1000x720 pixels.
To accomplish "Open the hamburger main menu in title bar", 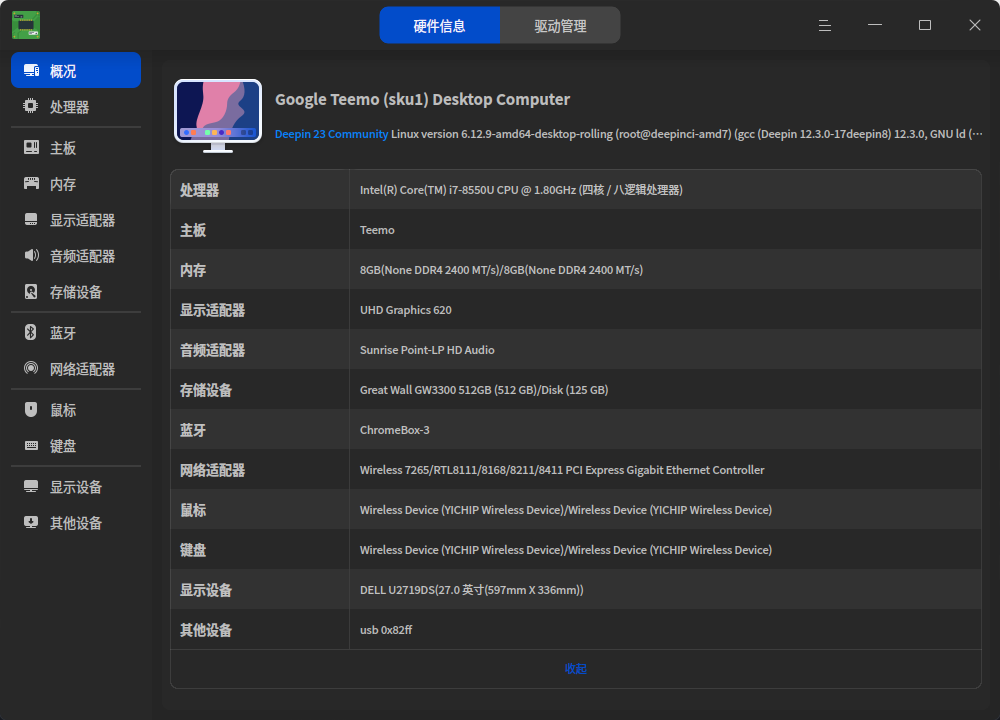I will pyautogui.click(x=825, y=25).
